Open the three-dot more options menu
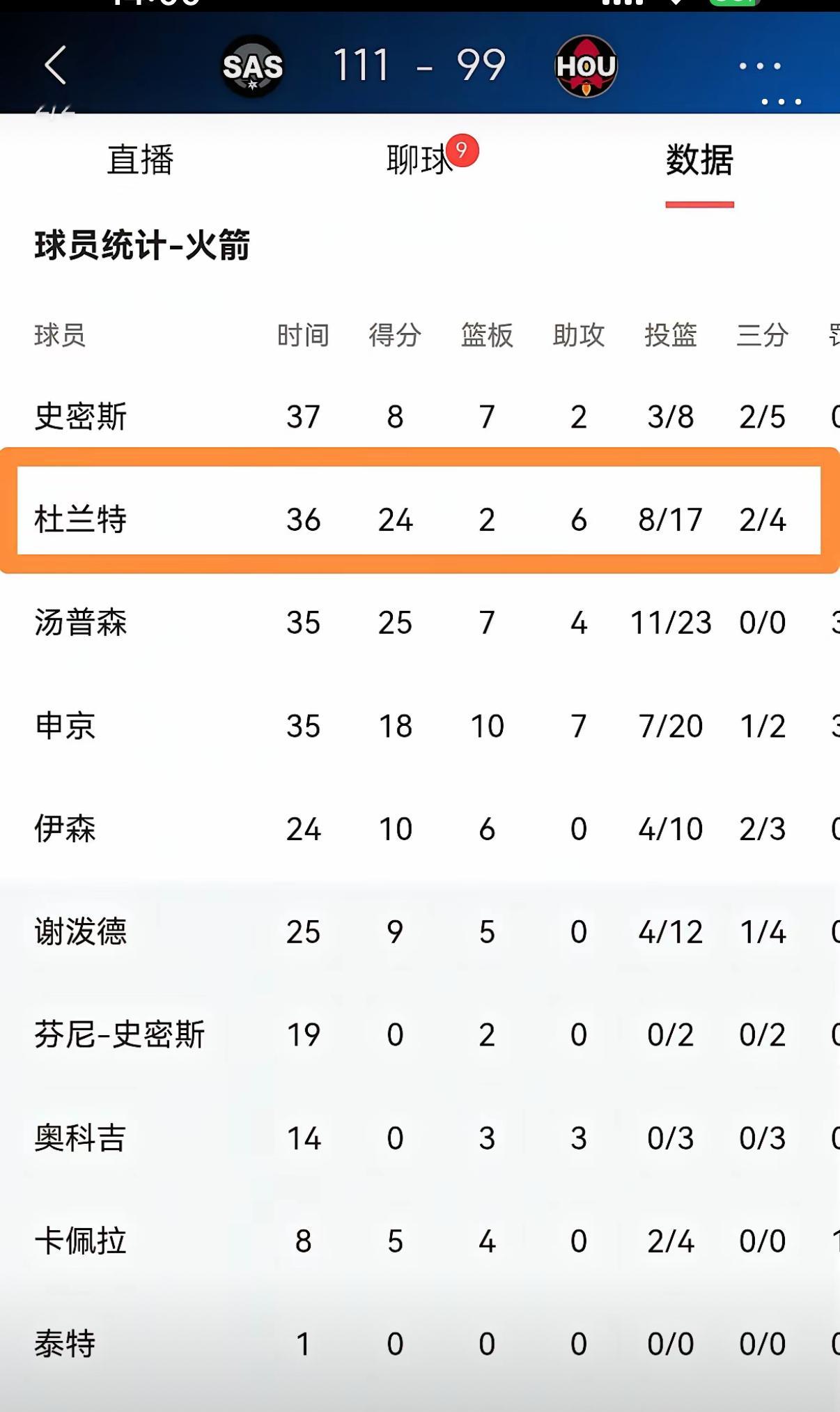840x1412 pixels. click(x=760, y=66)
